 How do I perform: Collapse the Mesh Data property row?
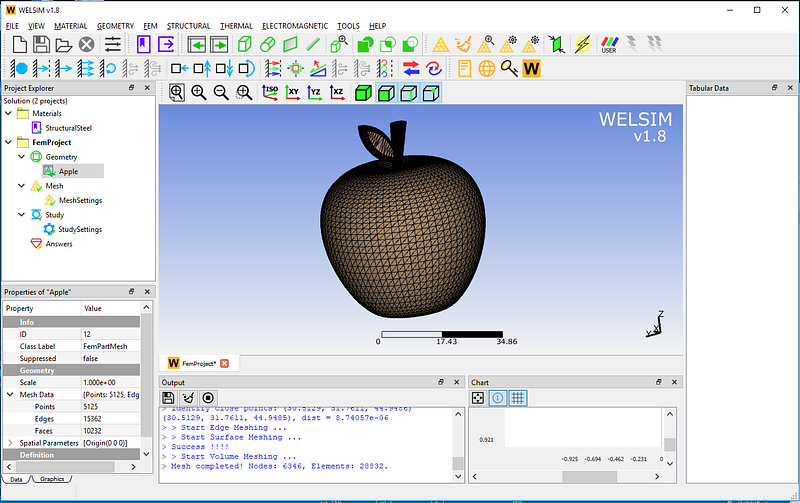pos(11,394)
